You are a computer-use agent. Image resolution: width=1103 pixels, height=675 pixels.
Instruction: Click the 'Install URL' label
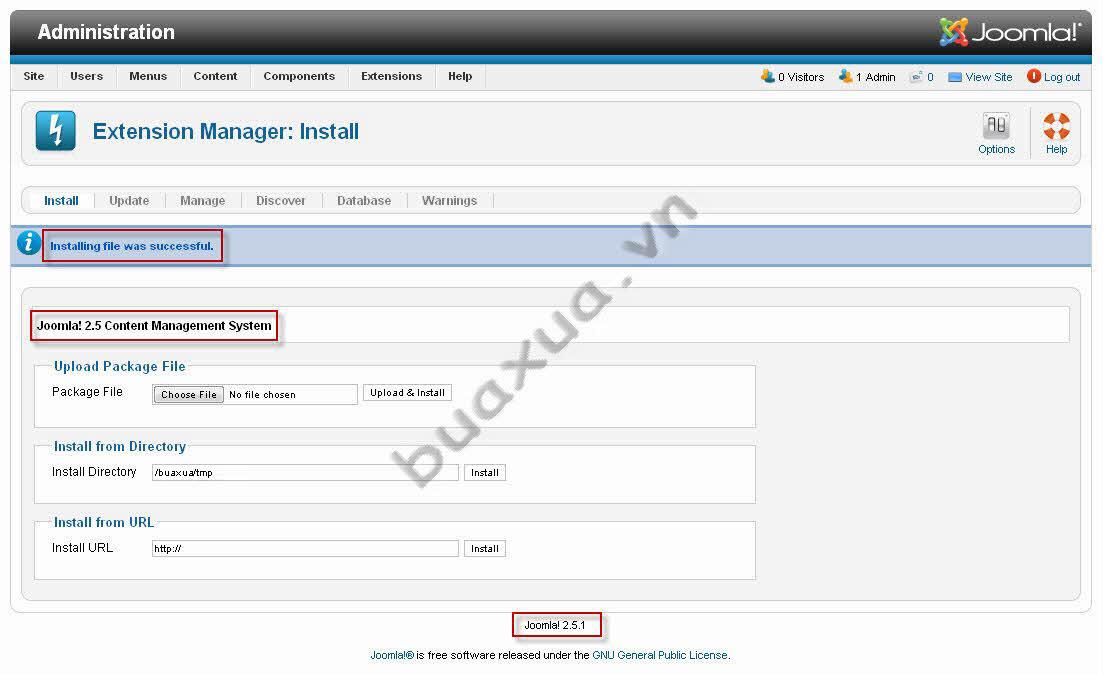[x=82, y=548]
